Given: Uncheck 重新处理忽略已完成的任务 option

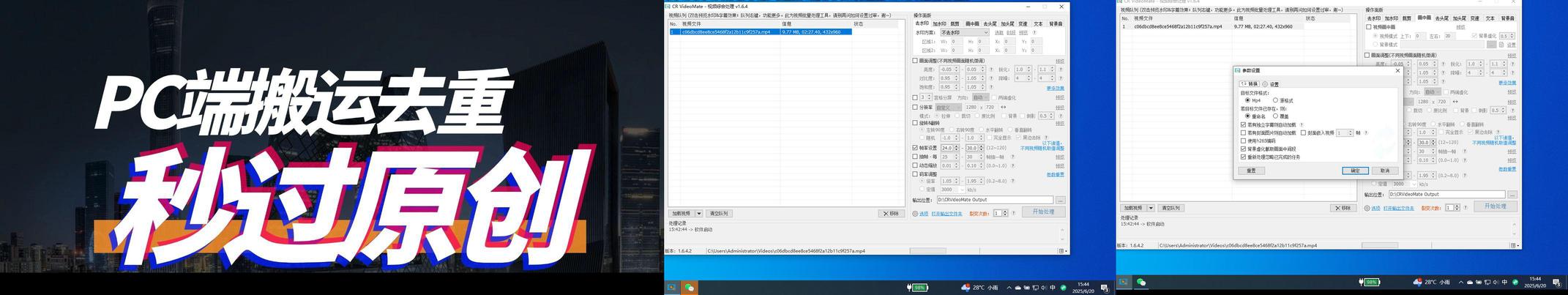Looking at the screenshot, I should [1244, 157].
